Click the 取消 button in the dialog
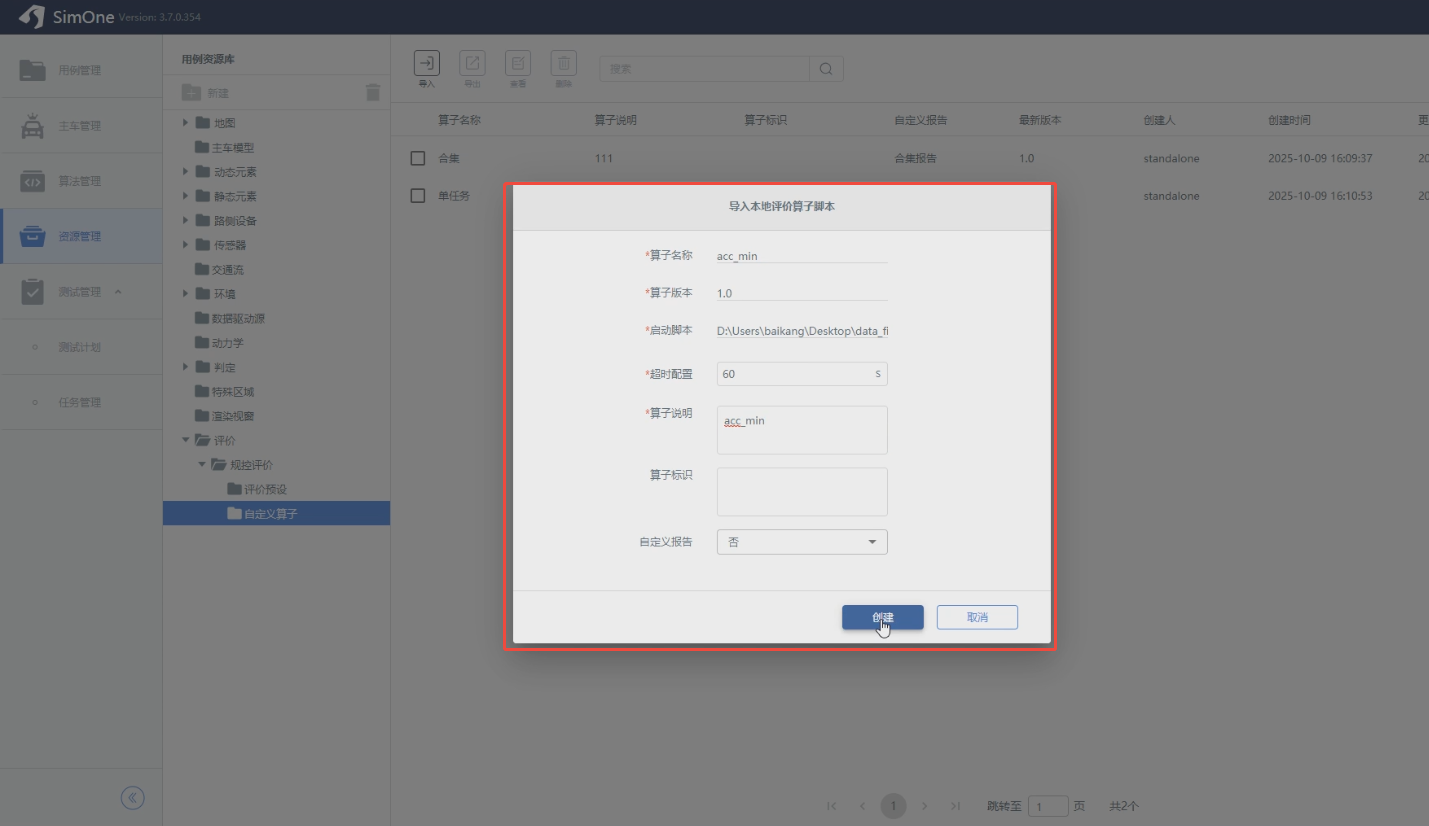 tap(977, 617)
